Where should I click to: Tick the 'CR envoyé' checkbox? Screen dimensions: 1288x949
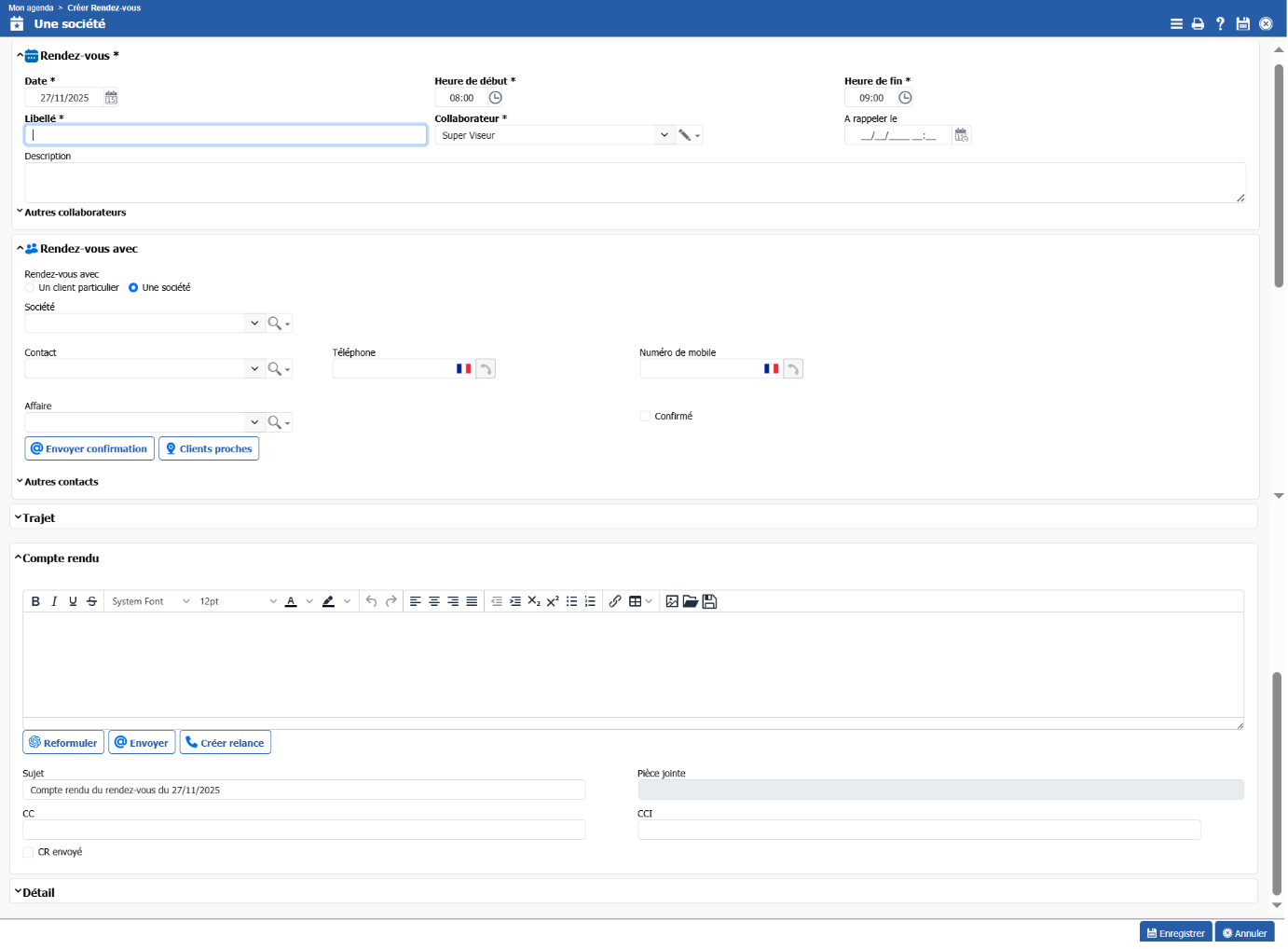pos(28,852)
